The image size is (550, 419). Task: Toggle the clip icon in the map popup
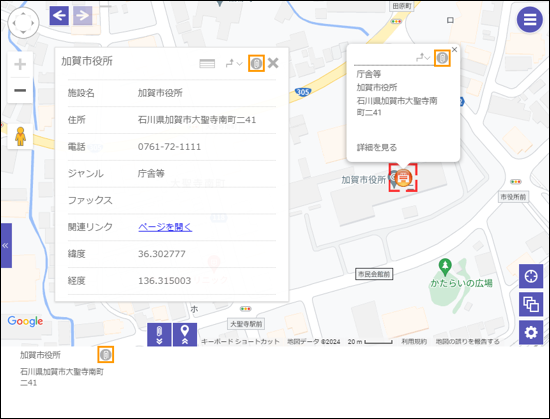tap(442, 58)
